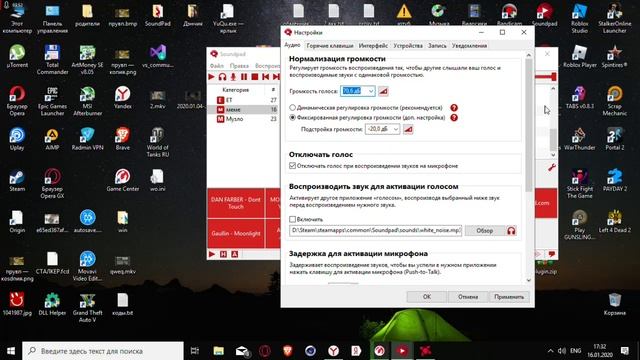Click taskbar search box

coord(102,351)
